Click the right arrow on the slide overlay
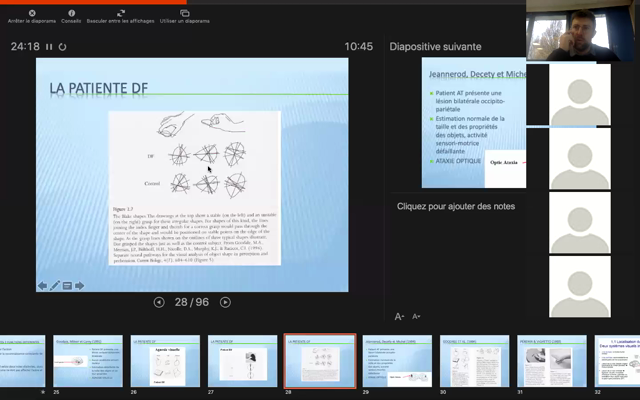640x400 pixels. click(79, 285)
